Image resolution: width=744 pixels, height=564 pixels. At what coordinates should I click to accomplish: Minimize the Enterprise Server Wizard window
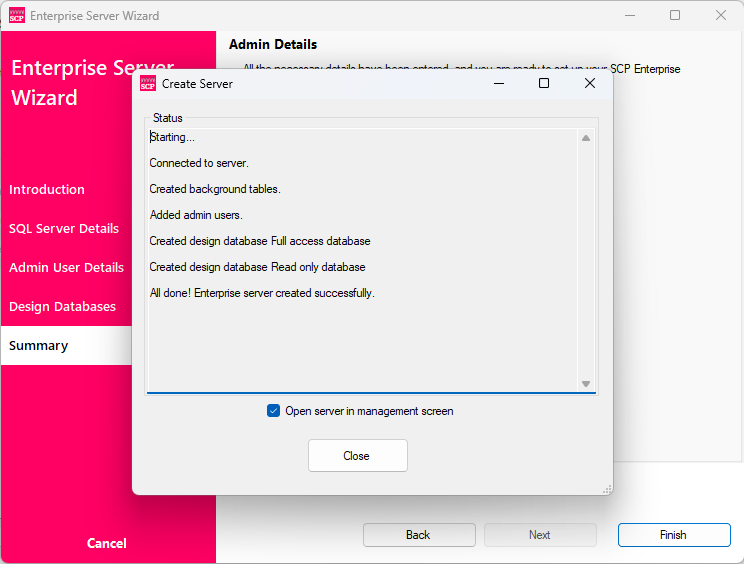[630, 16]
